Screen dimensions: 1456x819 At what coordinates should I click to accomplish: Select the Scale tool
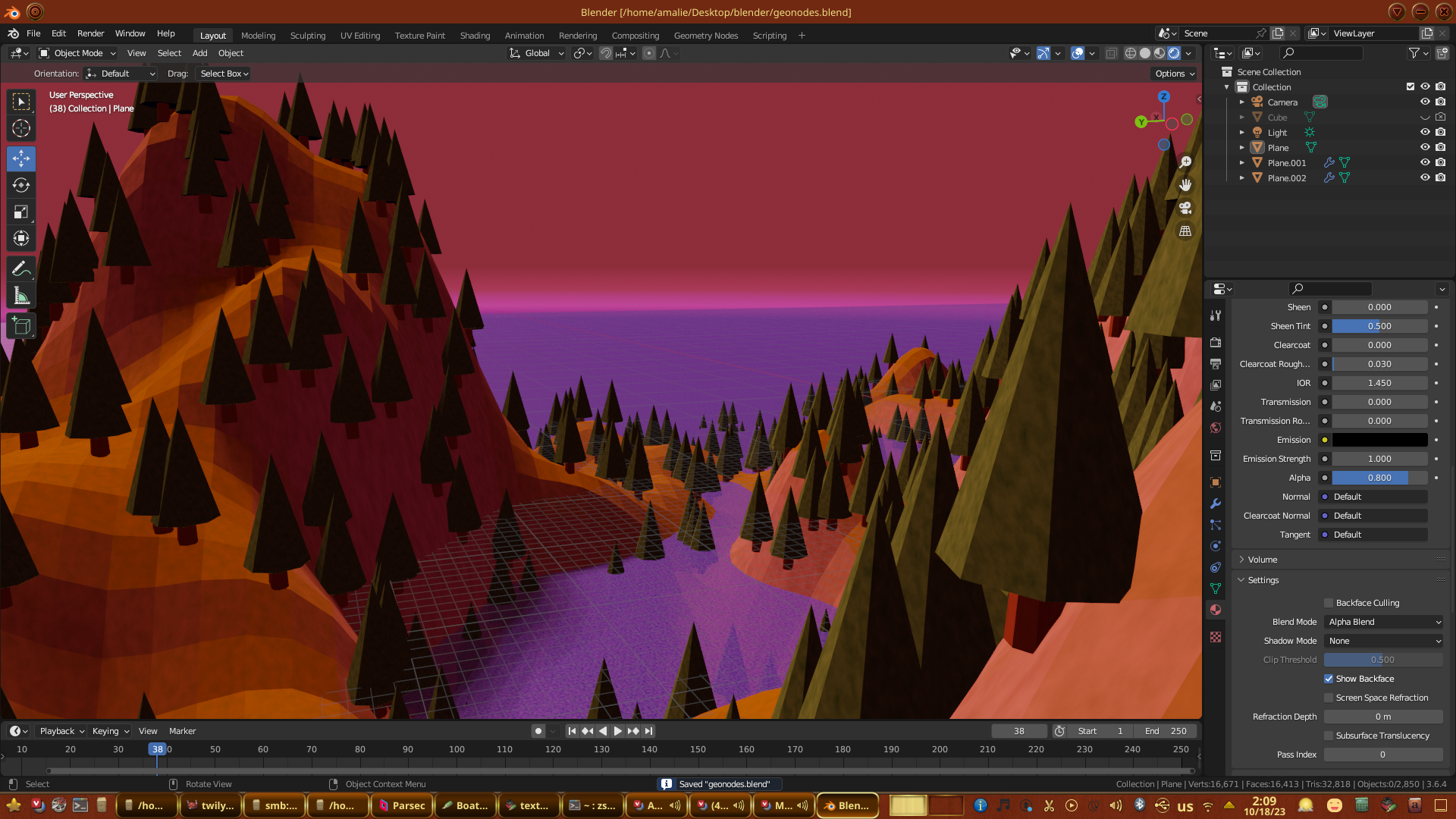tap(21, 212)
